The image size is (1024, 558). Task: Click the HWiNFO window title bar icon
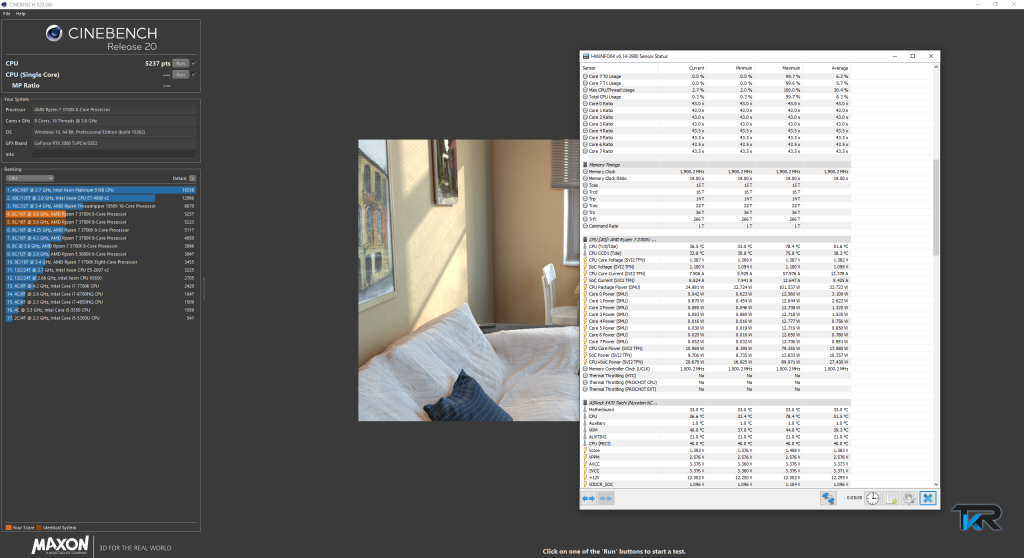coord(586,56)
